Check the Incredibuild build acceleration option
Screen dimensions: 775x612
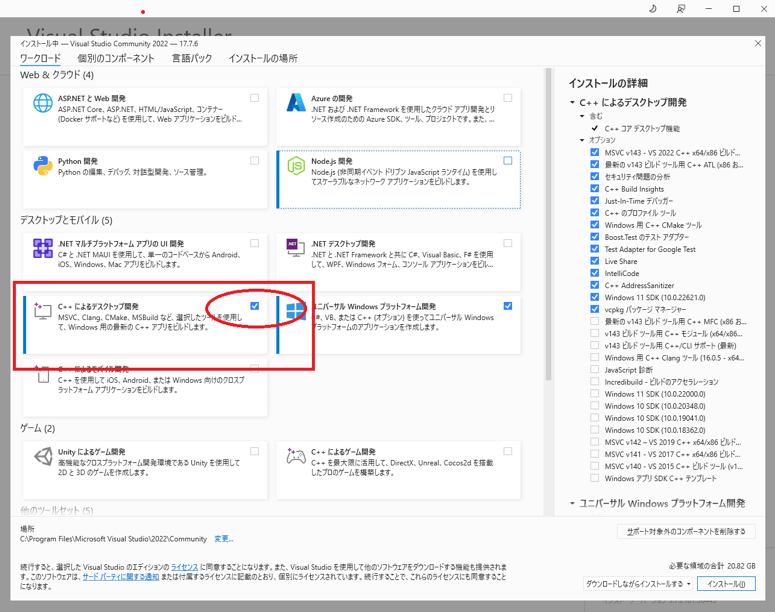tap(595, 382)
